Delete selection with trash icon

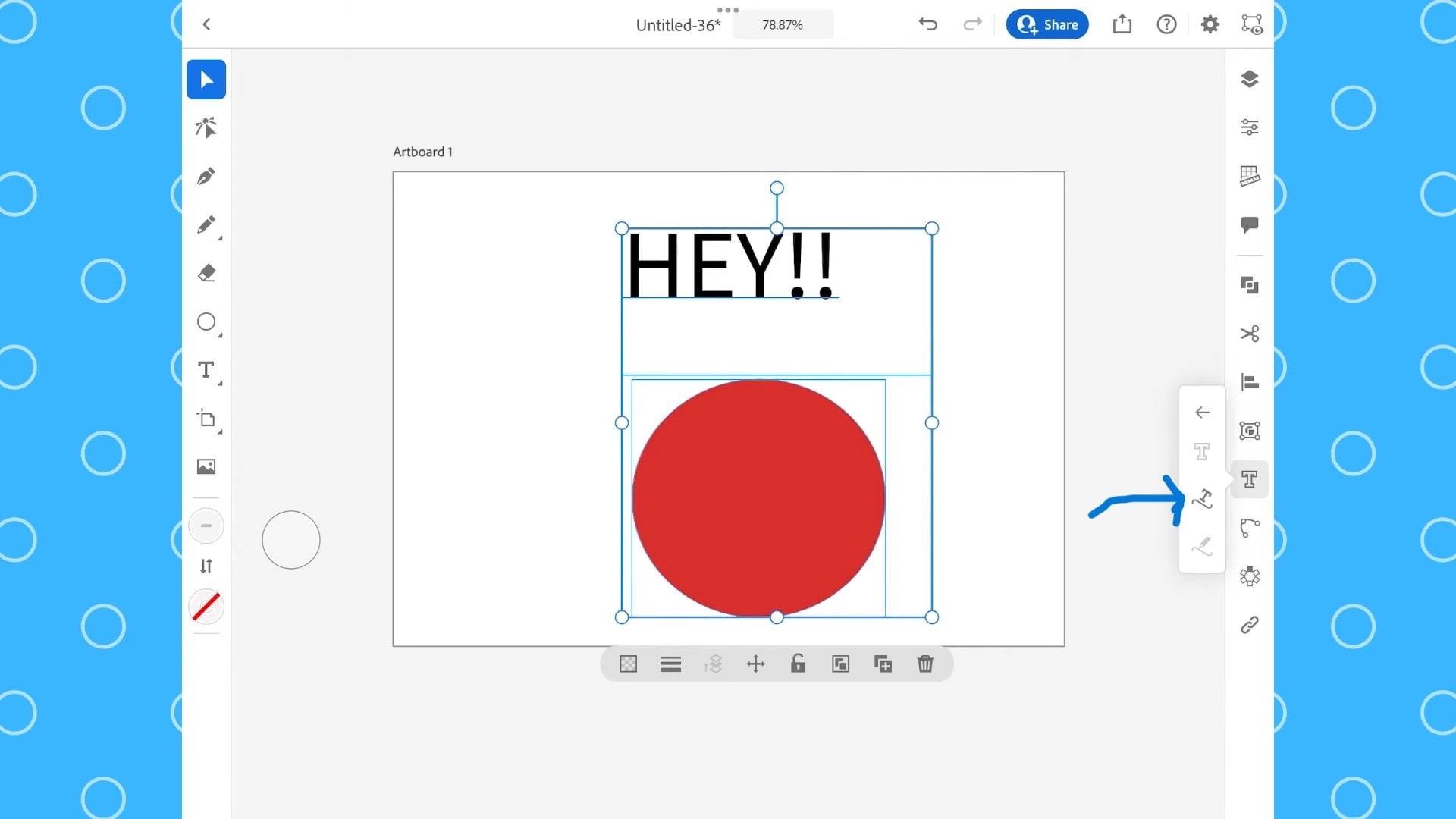click(926, 664)
